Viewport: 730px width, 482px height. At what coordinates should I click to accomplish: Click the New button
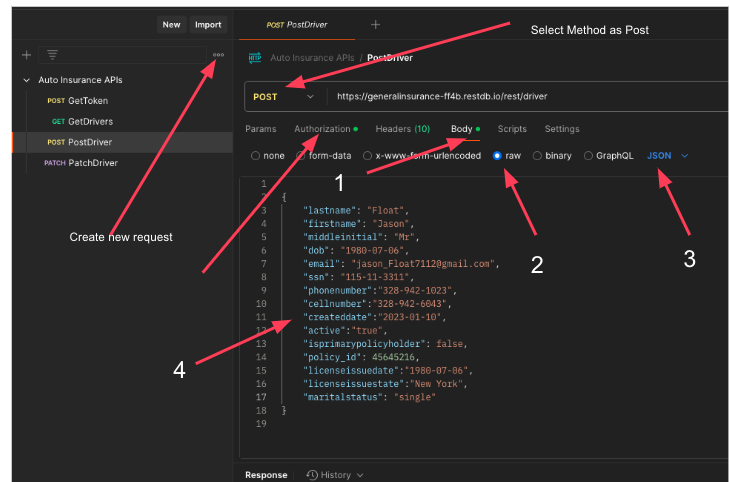(171, 25)
